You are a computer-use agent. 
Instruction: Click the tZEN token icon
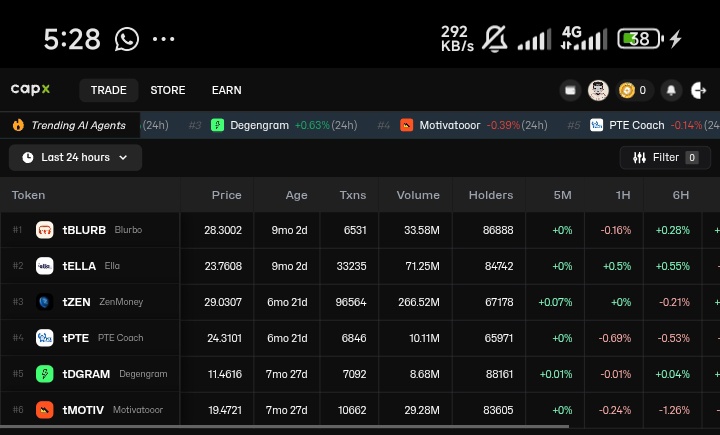click(x=45, y=302)
